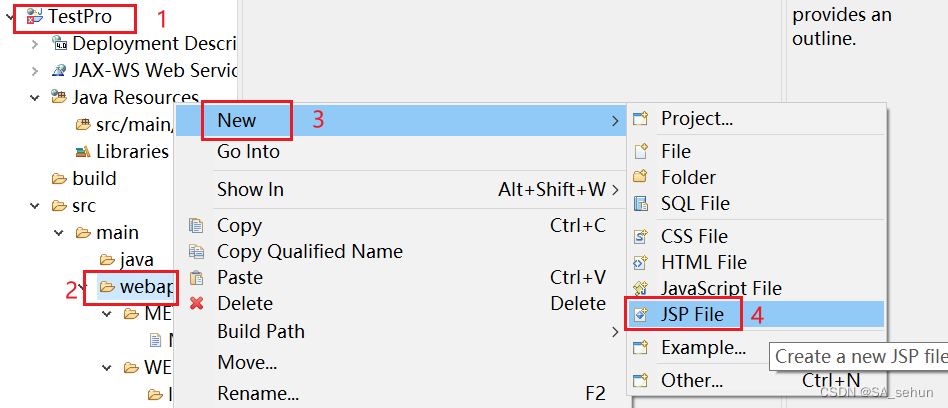Select the build folder in tree
The height and width of the screenshot is (408, 948).
94,179
